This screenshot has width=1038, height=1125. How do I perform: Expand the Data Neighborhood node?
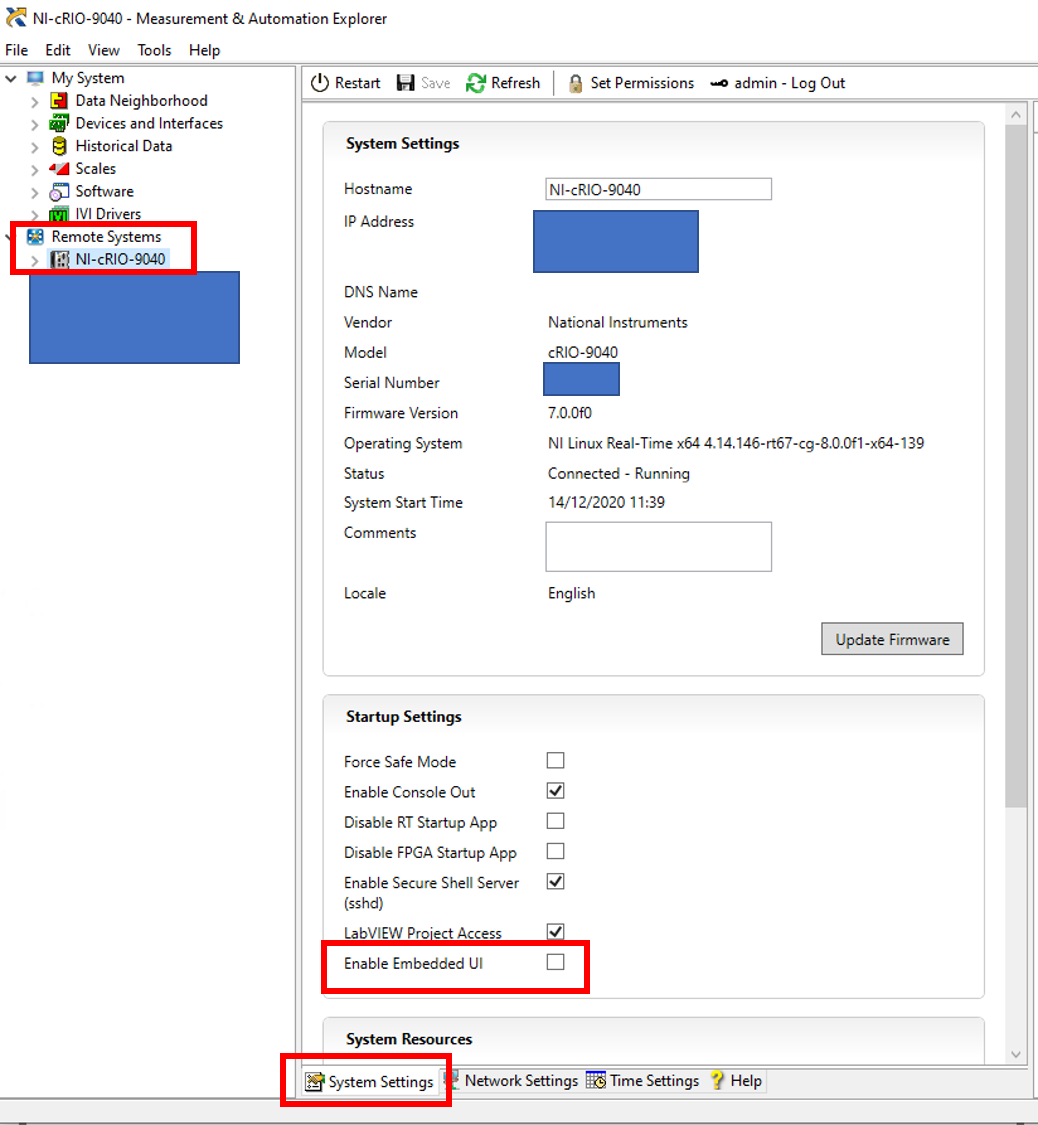pyautogui.click(x=34, y=101)
